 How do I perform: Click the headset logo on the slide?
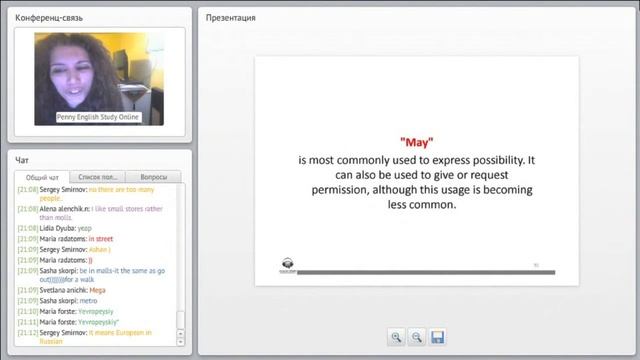point(288,265)
